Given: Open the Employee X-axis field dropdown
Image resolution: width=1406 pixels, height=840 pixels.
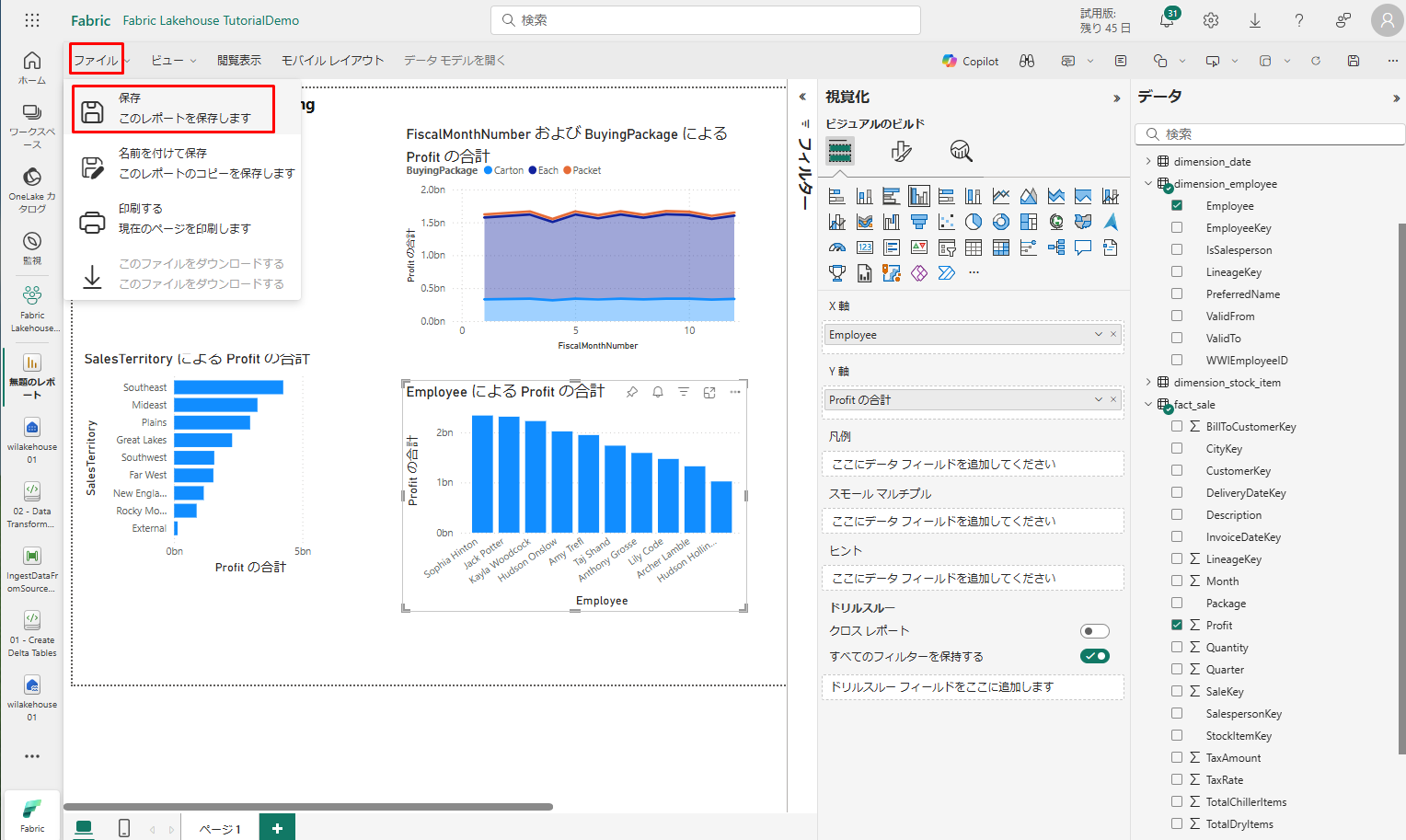Looking at the screenshot, I should click(x=1098, y=335).
